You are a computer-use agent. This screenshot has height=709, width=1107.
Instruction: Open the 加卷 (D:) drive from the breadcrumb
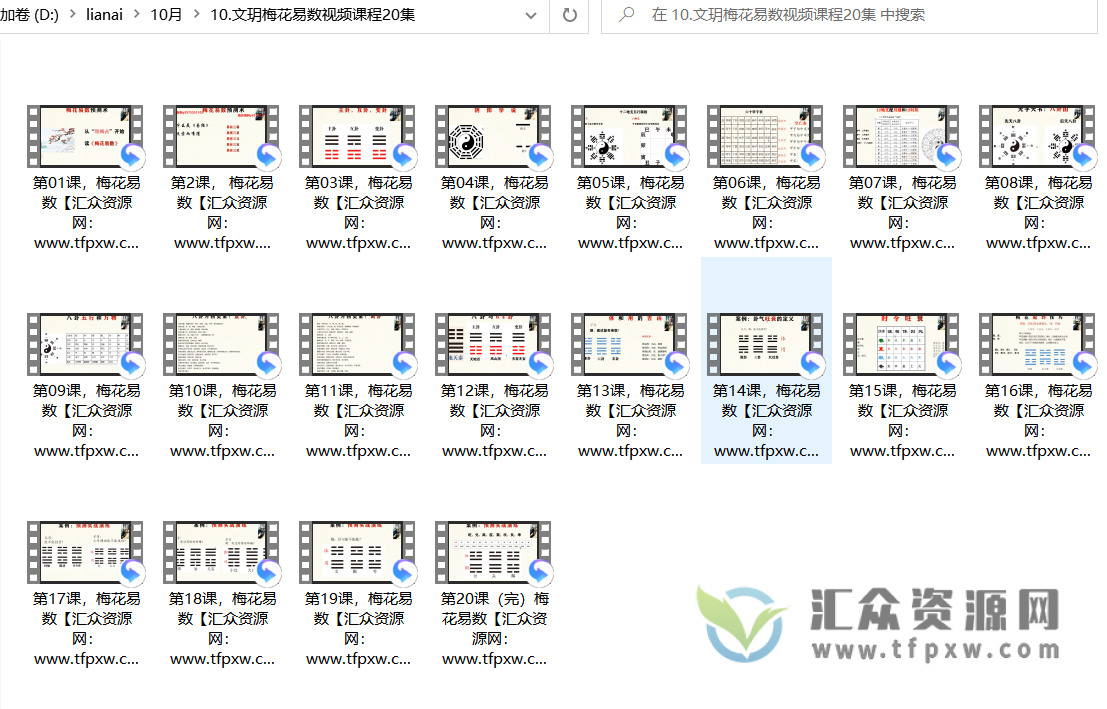click(x=30, y=15)
